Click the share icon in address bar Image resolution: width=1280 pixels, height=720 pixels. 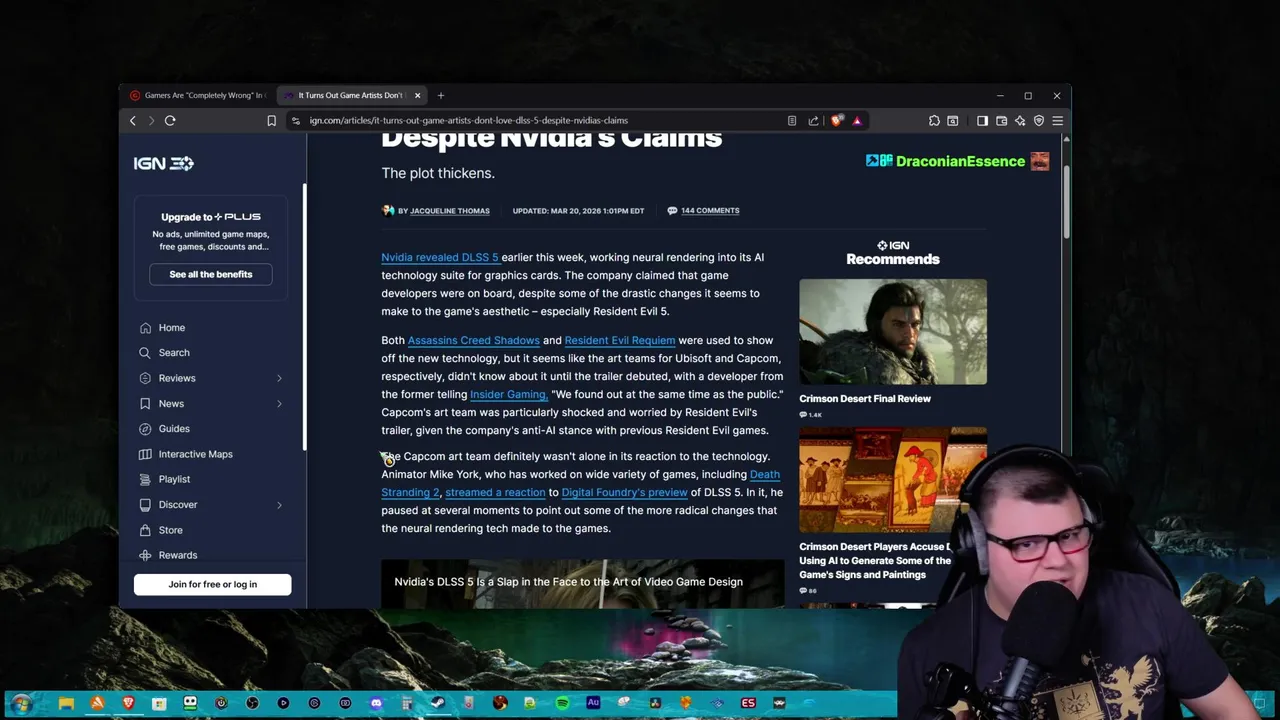pos(813,121)
